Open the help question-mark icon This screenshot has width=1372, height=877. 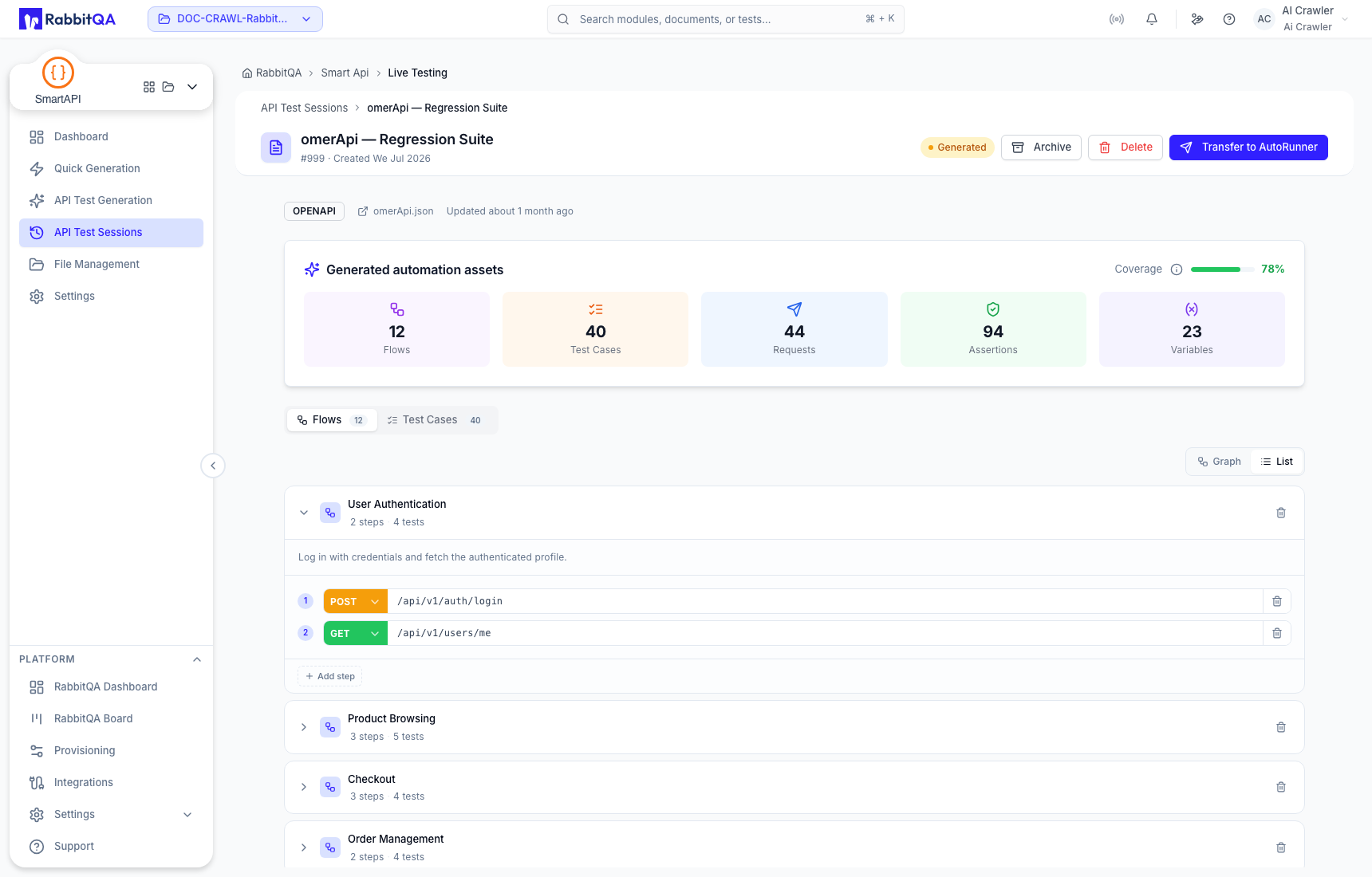1229,19
